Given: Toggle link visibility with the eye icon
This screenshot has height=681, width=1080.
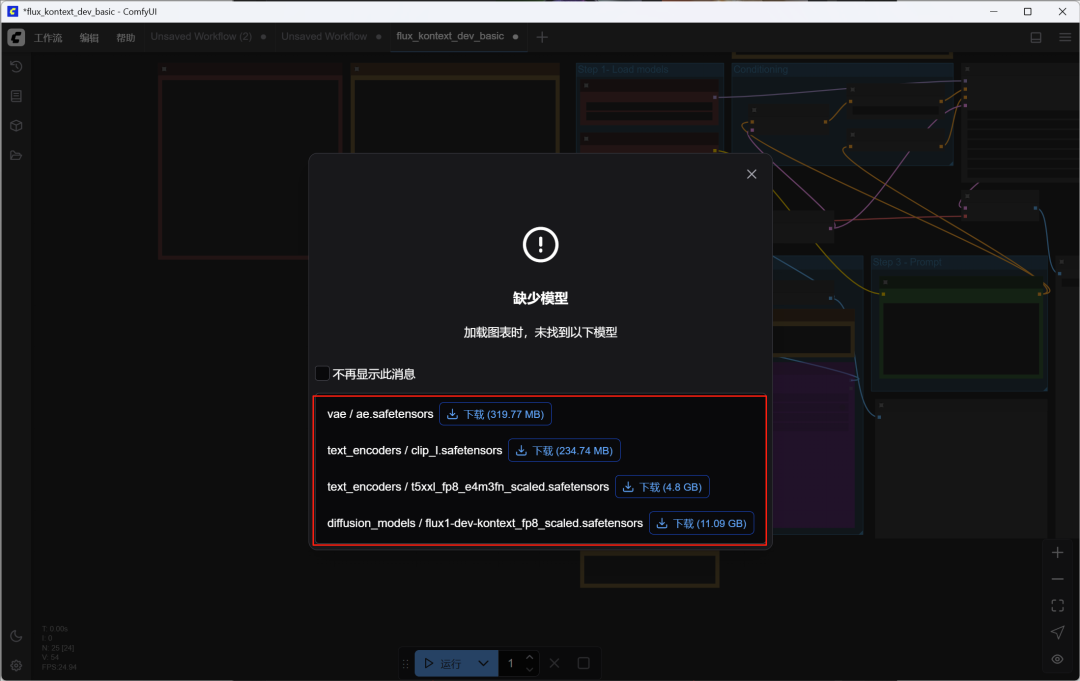Looking at the screenshot, I should [1057, 659].
